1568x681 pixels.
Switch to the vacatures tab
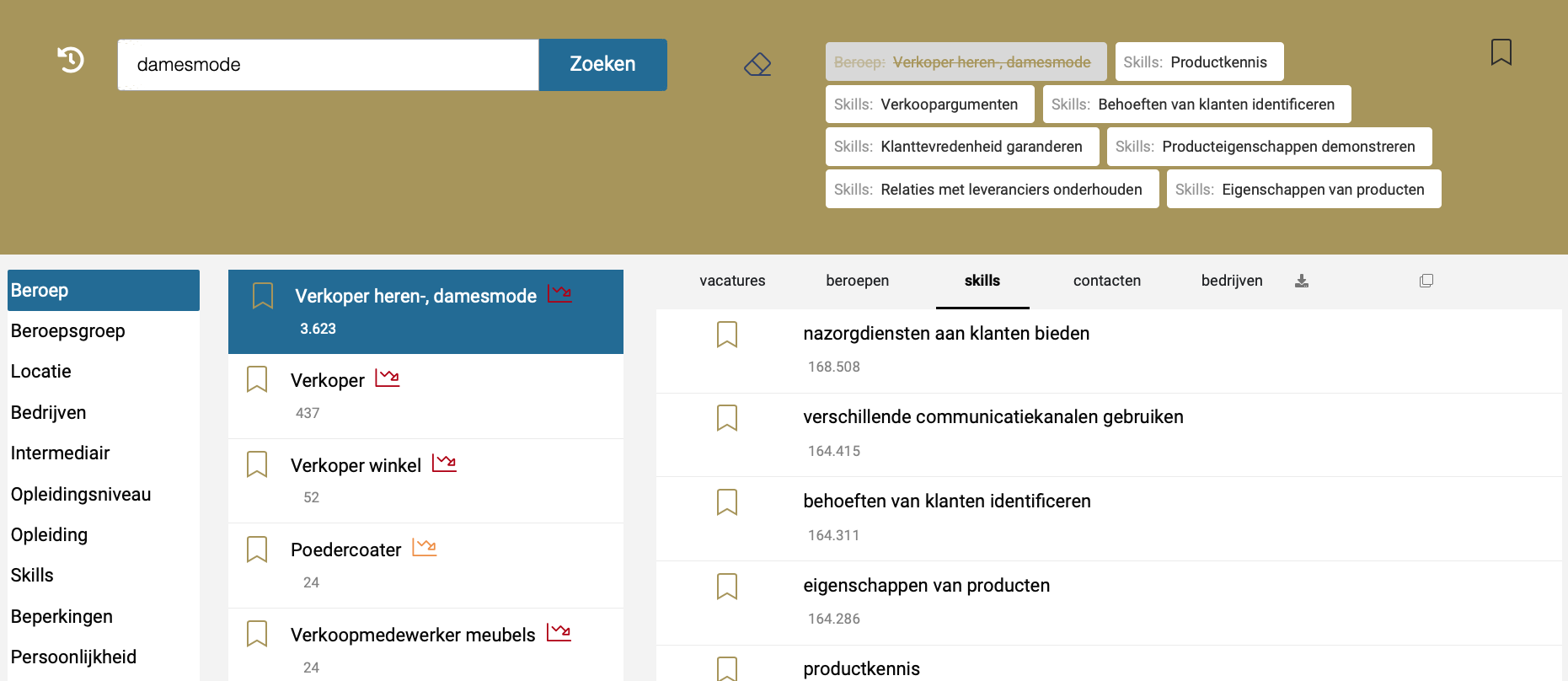[732, 281]
